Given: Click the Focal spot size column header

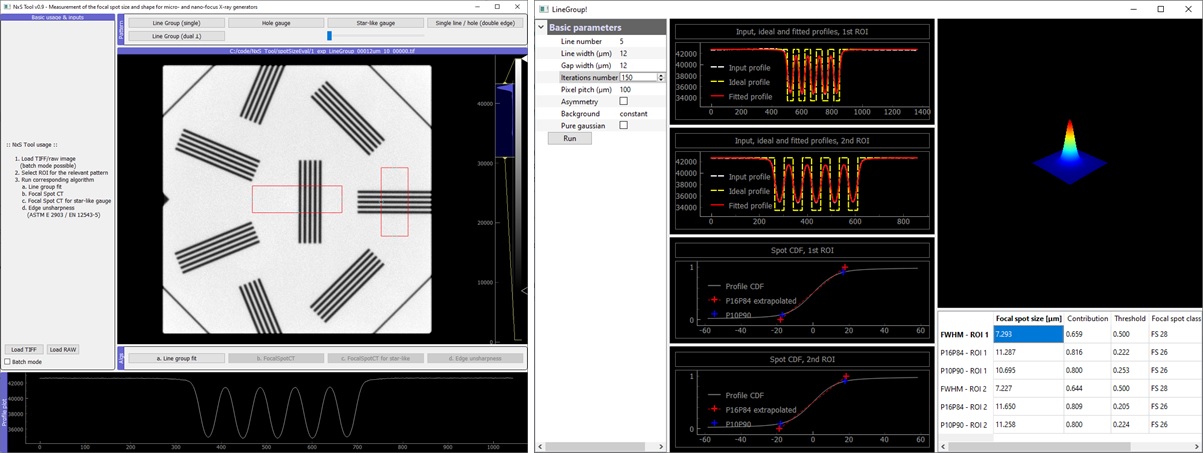Looking at the screenshot, I should coord(1027,317).
